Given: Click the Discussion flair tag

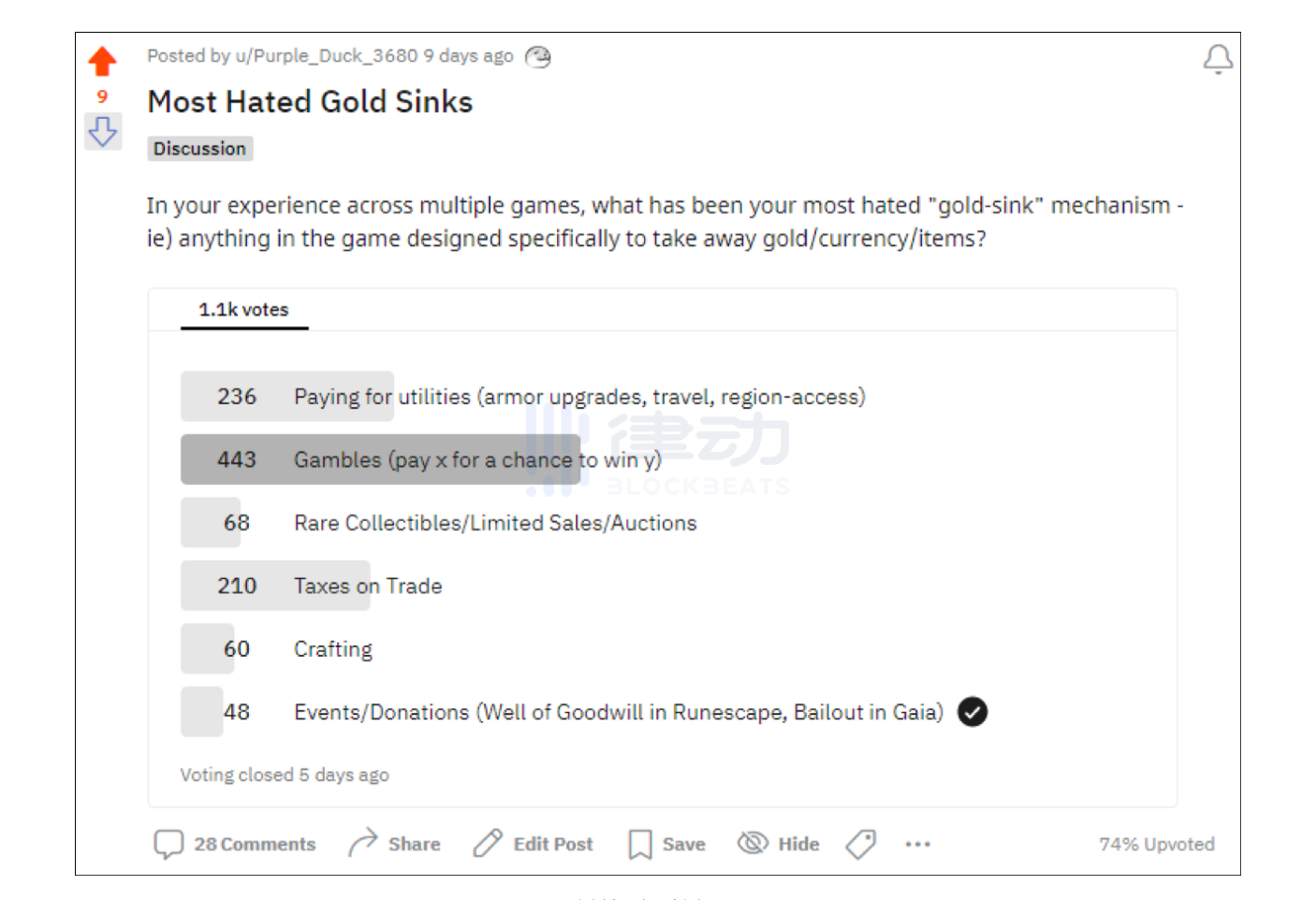Looking at the screenshot, I should click(199, 149).
